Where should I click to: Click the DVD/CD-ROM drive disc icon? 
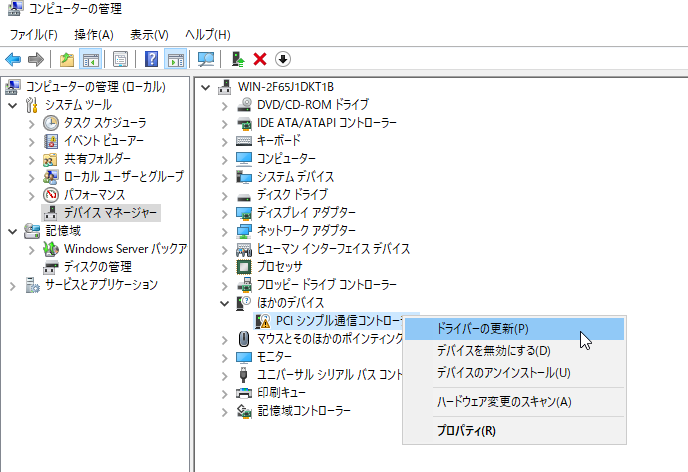pyautogui.click(x=244, y=105)
